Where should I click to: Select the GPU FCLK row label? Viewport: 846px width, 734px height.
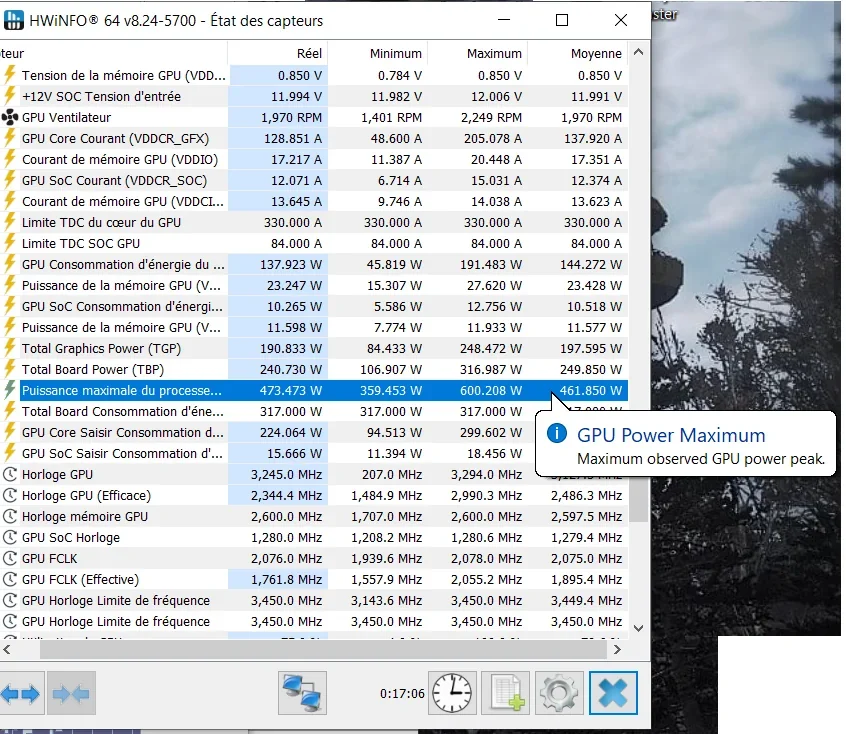tap(50, 559)
